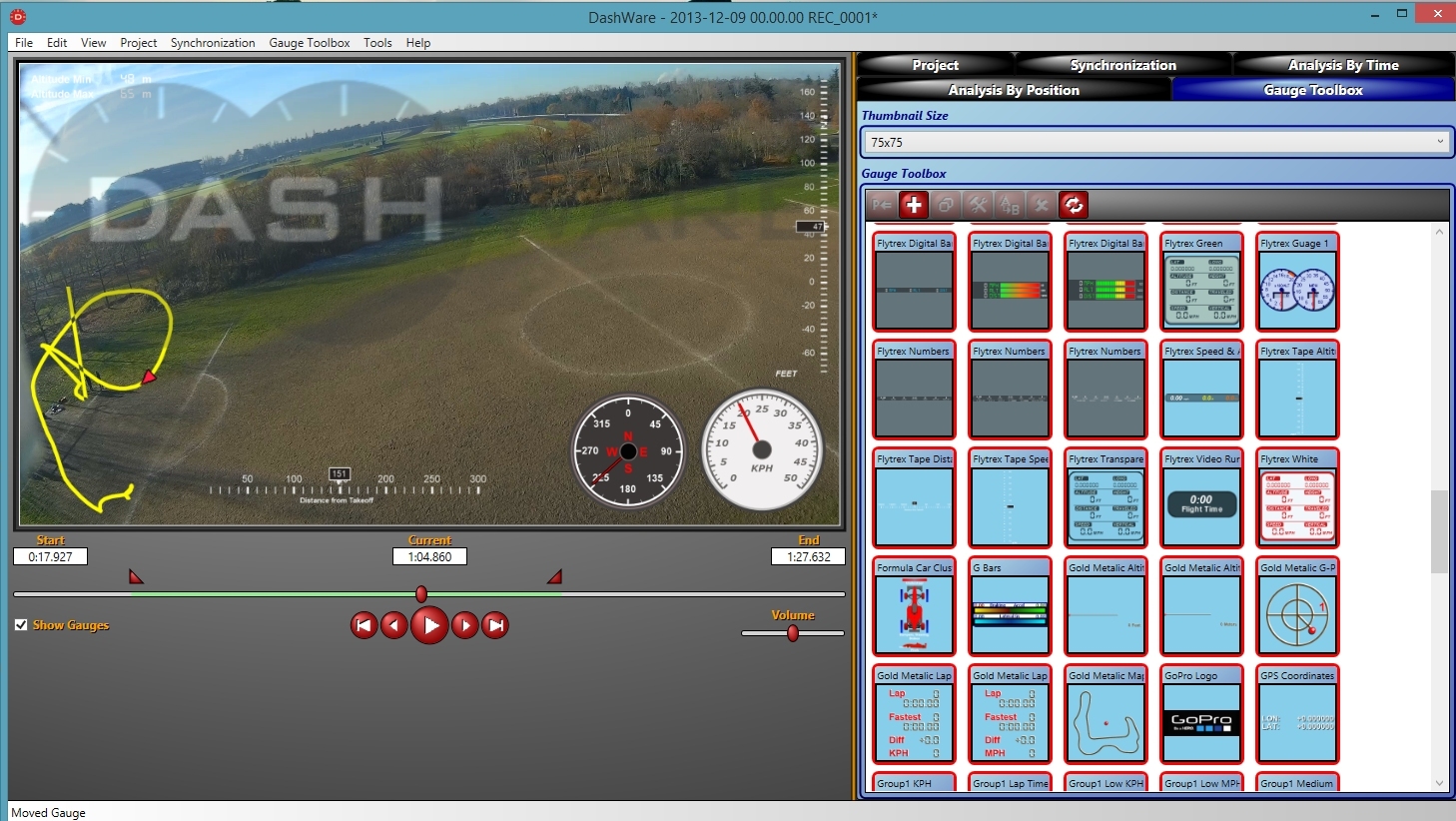Click the DashWare app icon in title bar
Viewport: 1456px width, 821px height.
pos(17,16)
